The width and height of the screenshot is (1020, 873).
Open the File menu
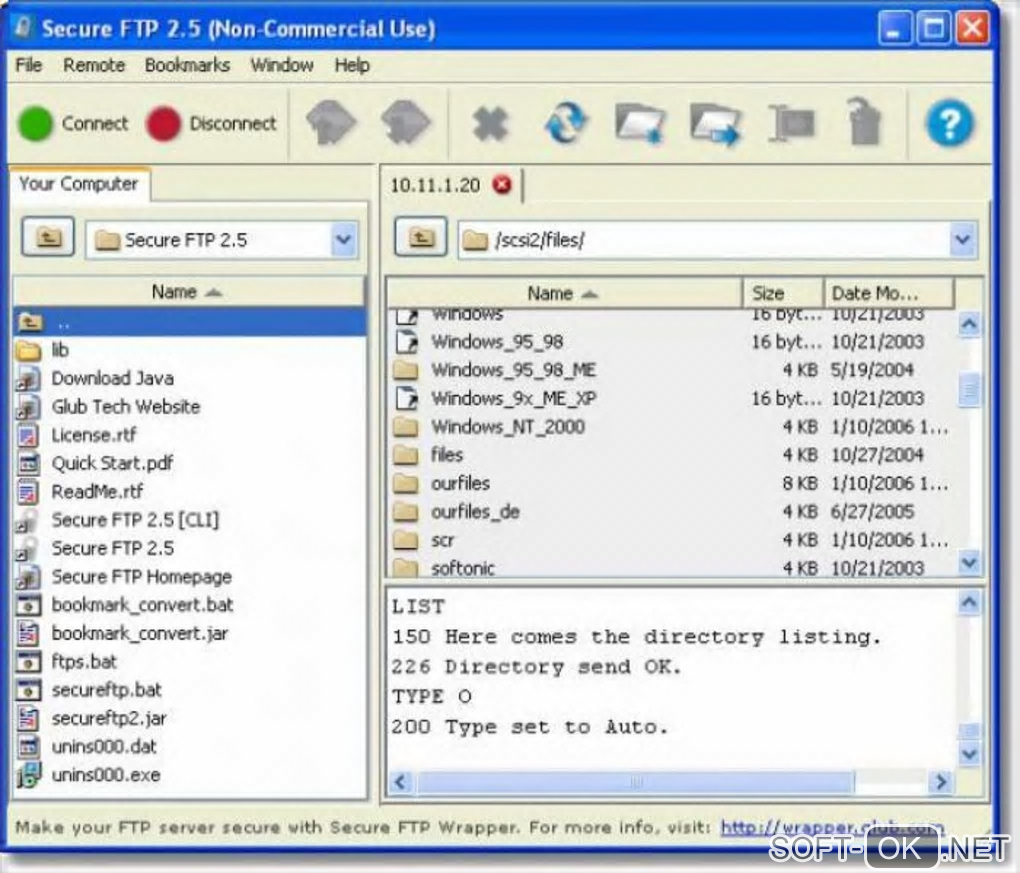click(29, 65)
